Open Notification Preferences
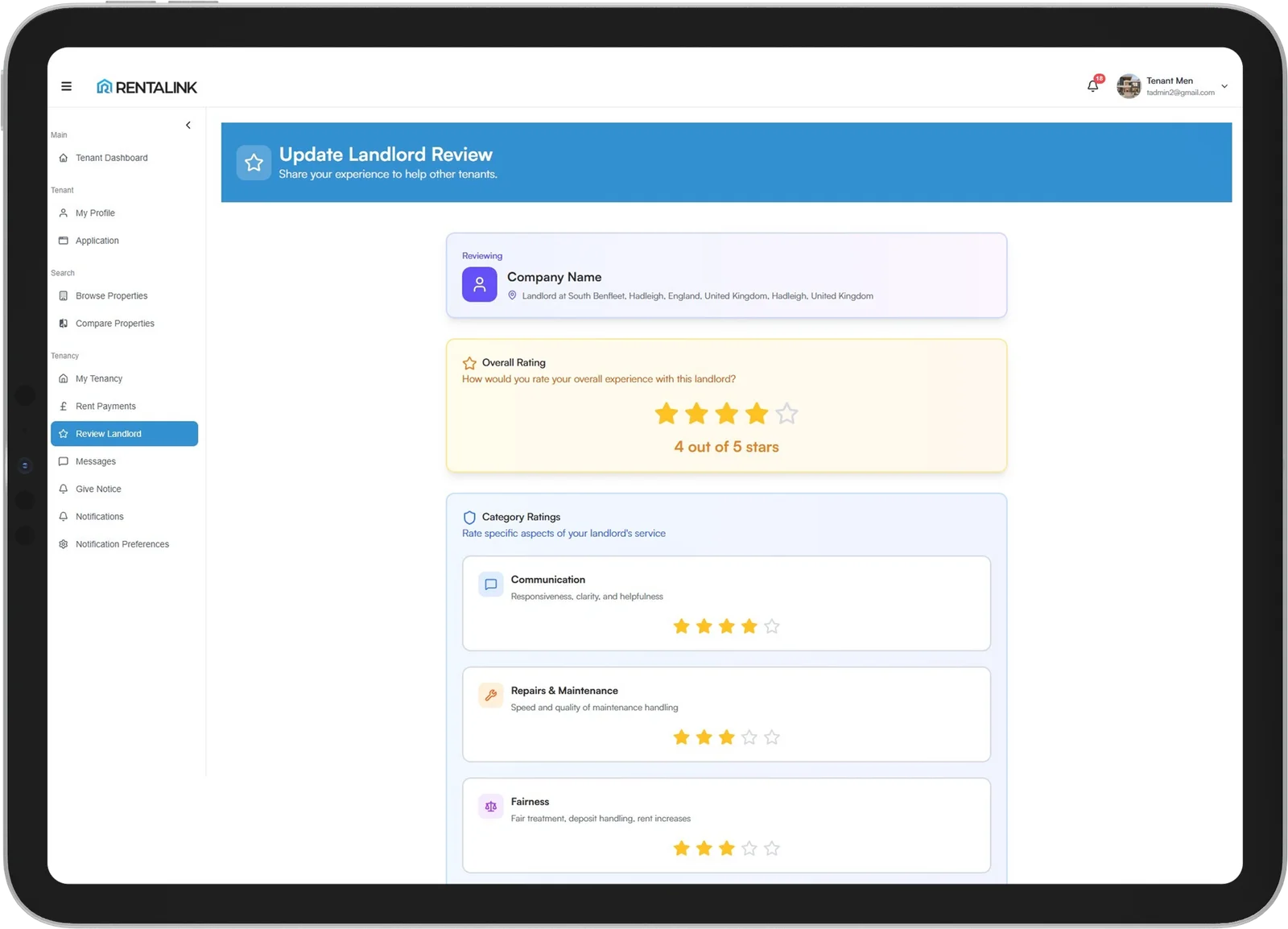The height and width of the screenshot is (929, 1288). 124,544
